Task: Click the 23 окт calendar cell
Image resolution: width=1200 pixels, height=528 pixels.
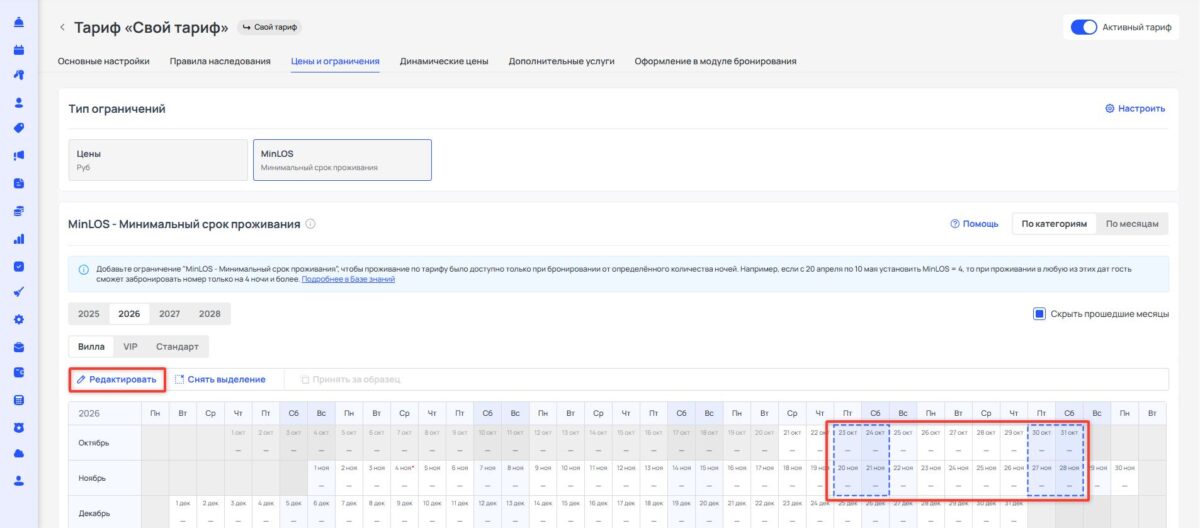Action: pos(847,442)
